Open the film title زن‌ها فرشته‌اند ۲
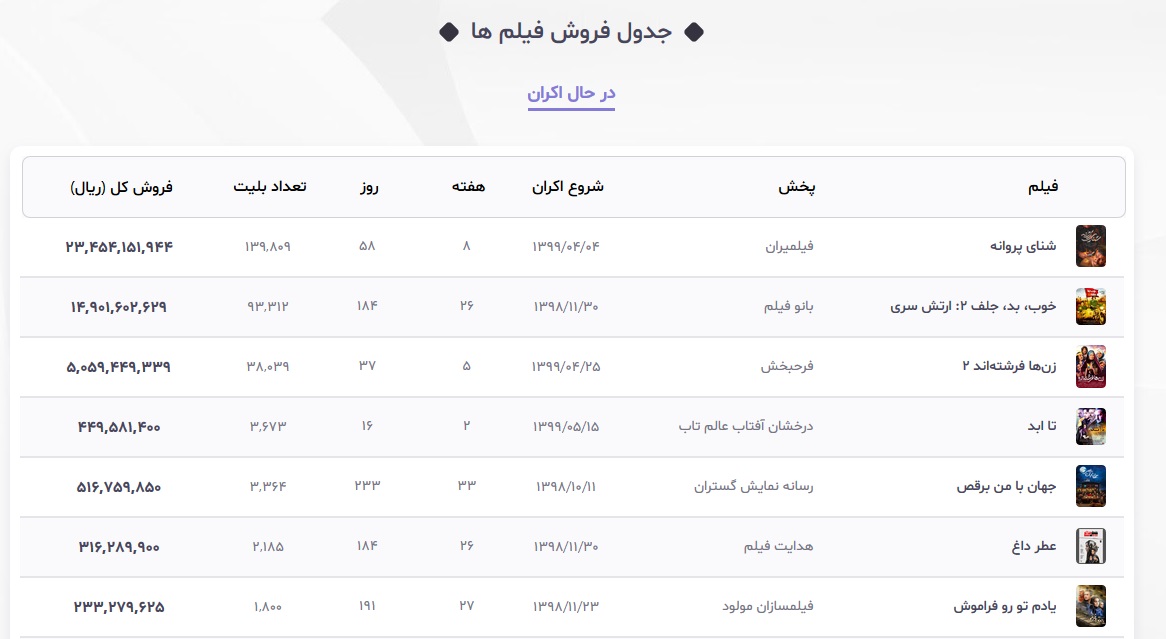The width and height of the screenshot is (1166, 639). pyautogui.click(x=1009, y=366)
